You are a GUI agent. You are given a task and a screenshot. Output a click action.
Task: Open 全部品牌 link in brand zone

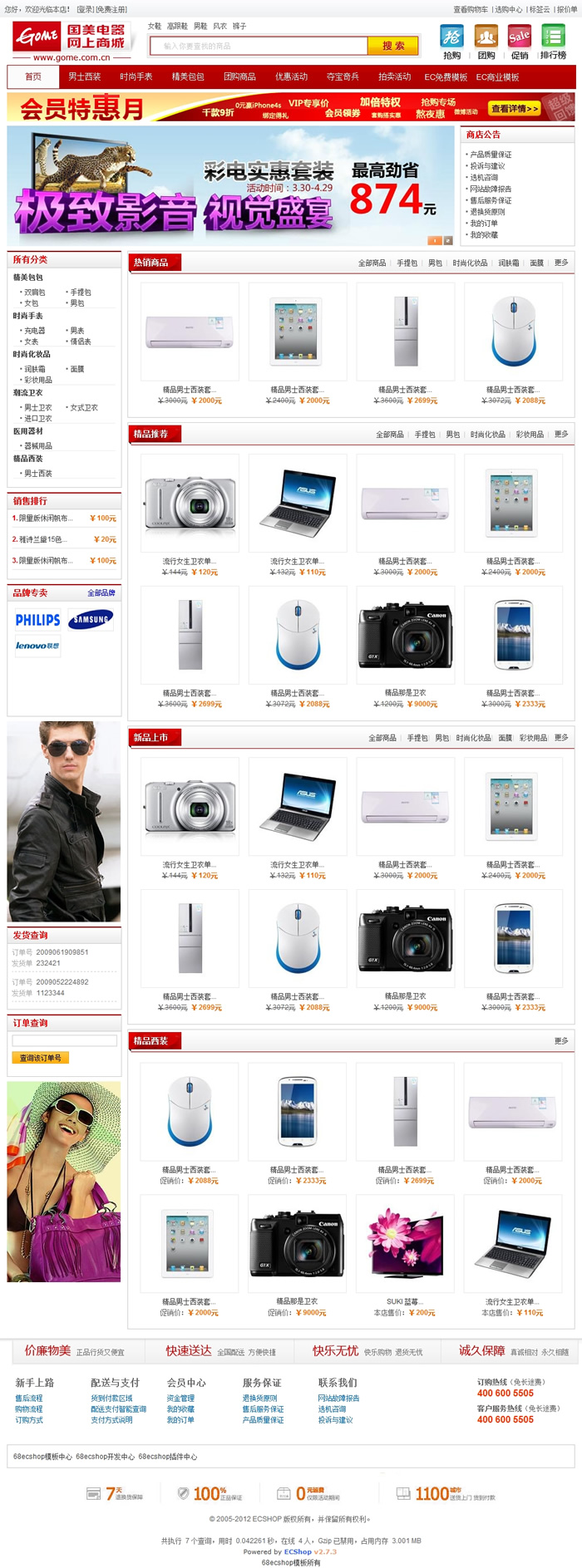click(x=101, y=593)
